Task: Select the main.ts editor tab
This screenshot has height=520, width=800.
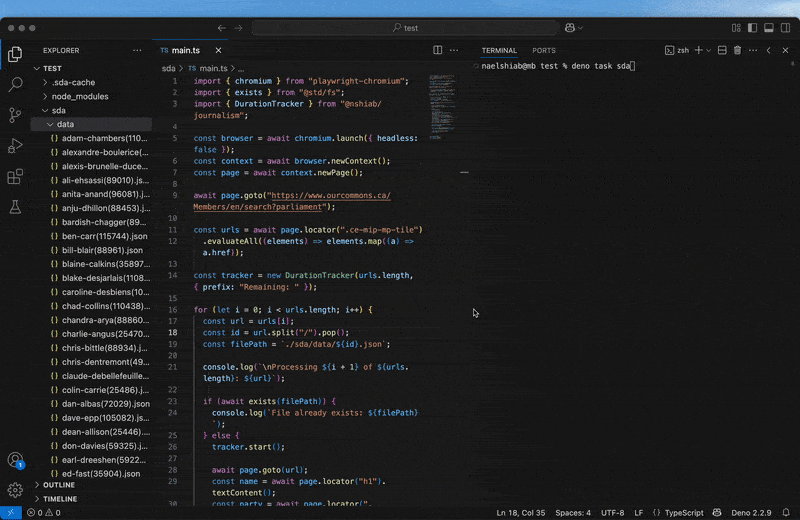Action: [186, 51]
